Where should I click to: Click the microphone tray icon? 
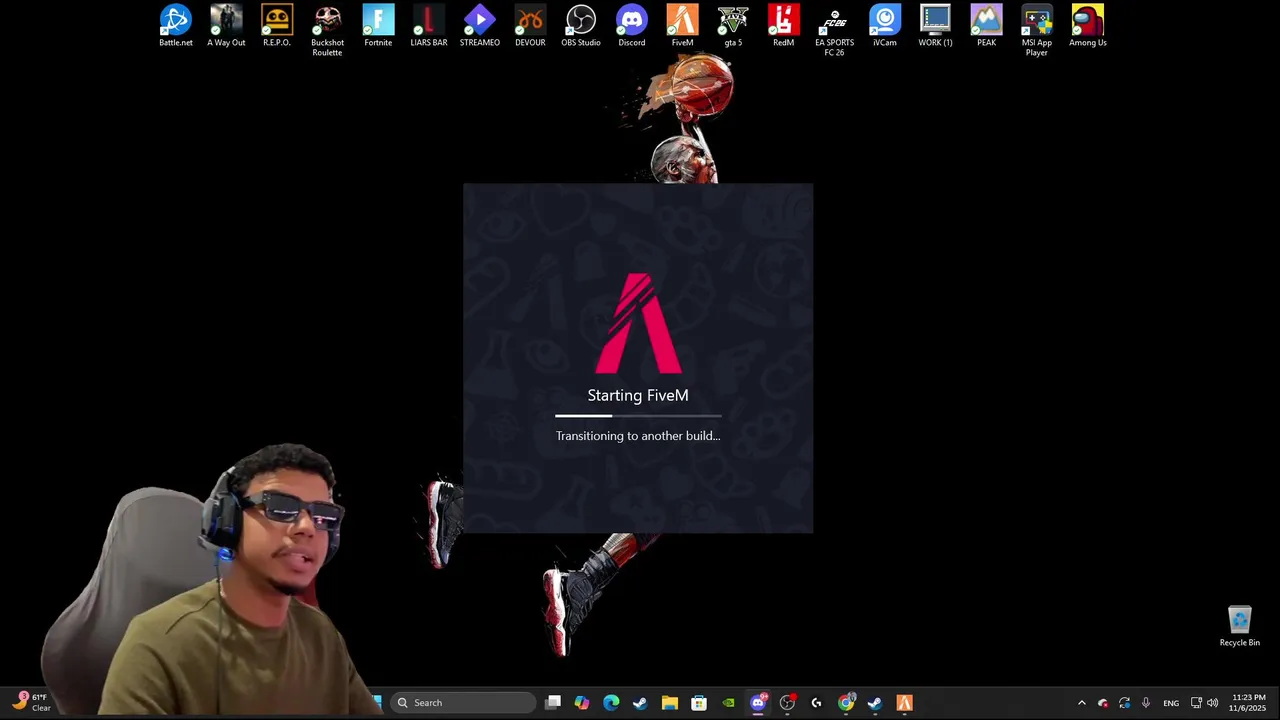tap(1146, 703)
